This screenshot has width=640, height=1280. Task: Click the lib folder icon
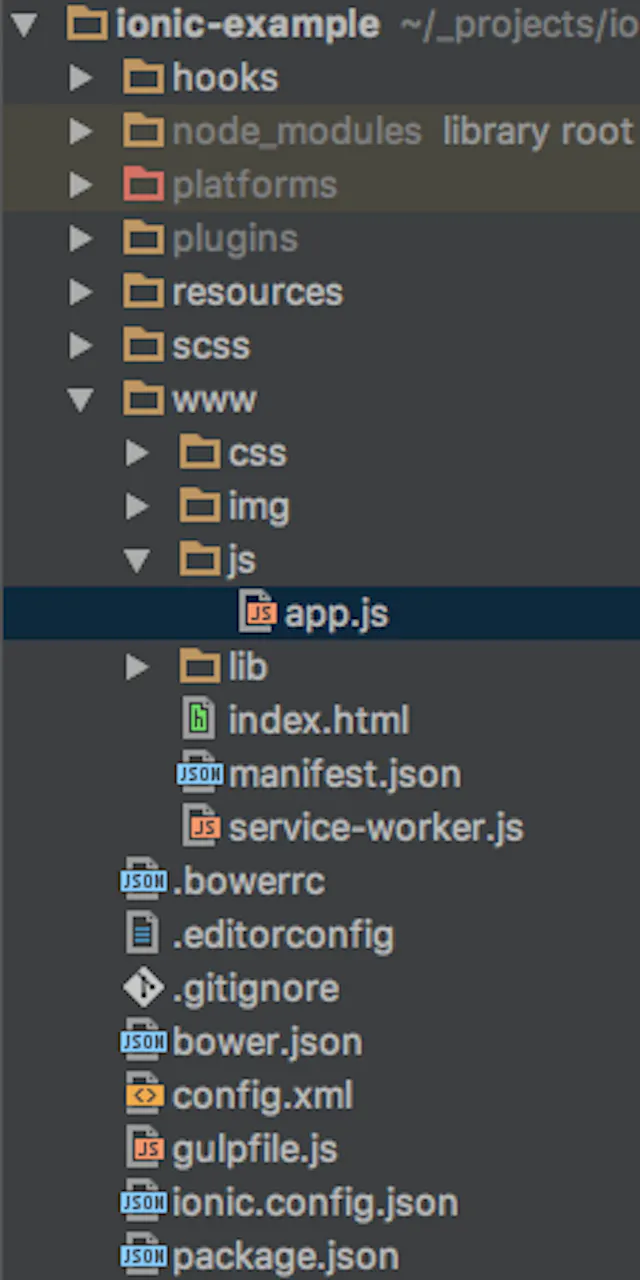click(x=201, y=666)
